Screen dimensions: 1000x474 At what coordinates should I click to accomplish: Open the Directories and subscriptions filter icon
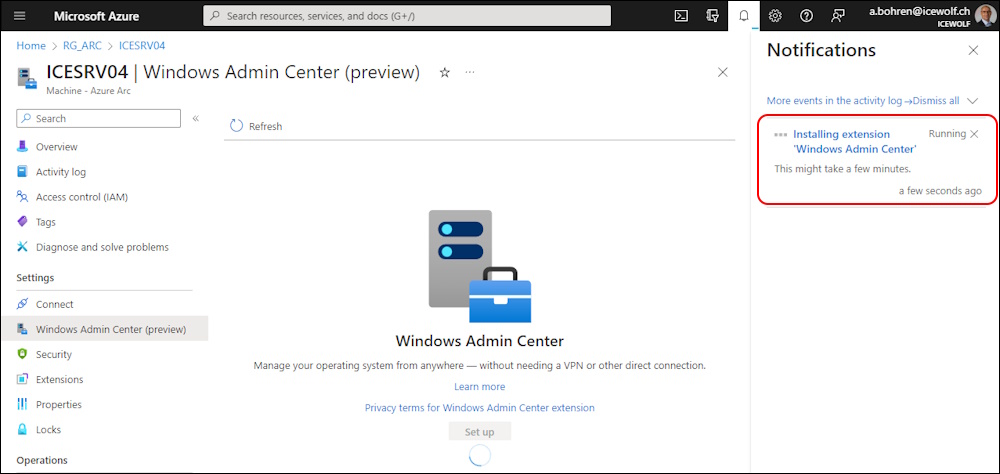coord(712,16)
